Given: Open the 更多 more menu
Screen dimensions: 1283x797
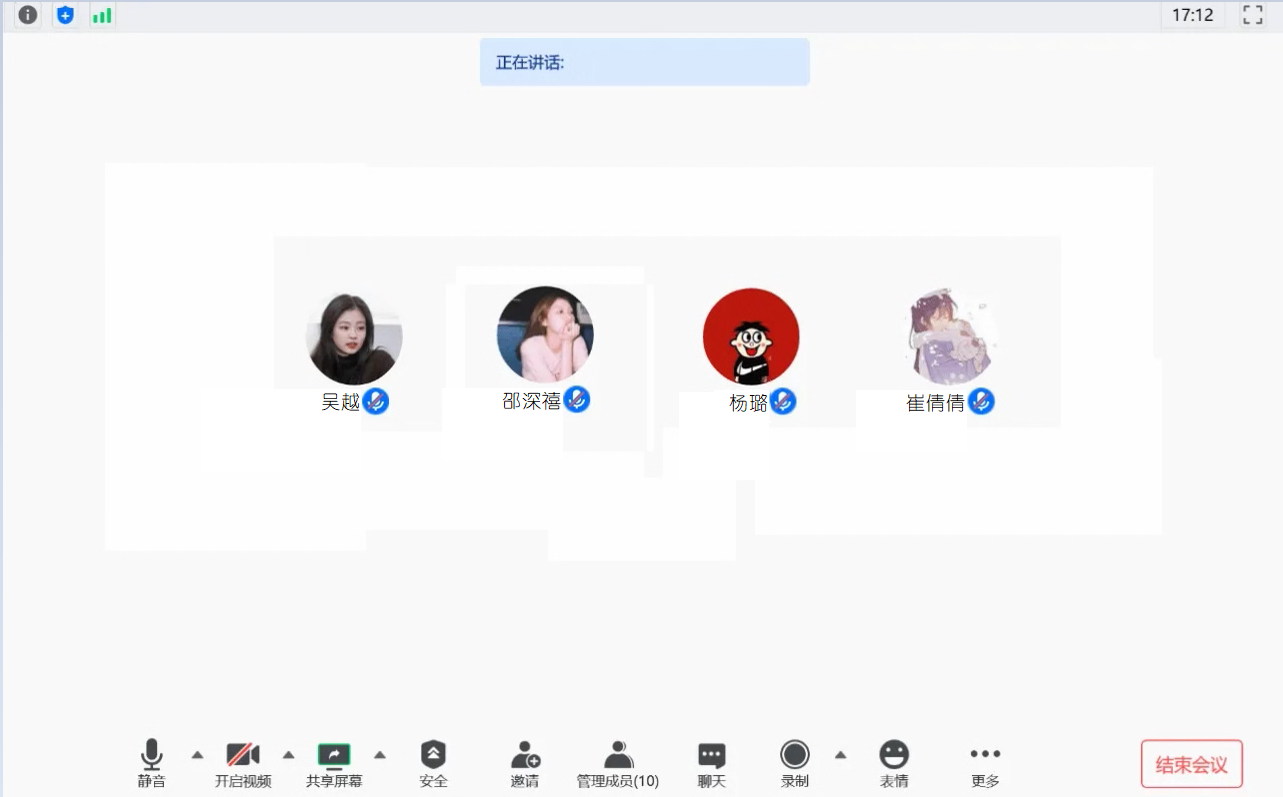Looking at the screenshot, I should [985, 764].
